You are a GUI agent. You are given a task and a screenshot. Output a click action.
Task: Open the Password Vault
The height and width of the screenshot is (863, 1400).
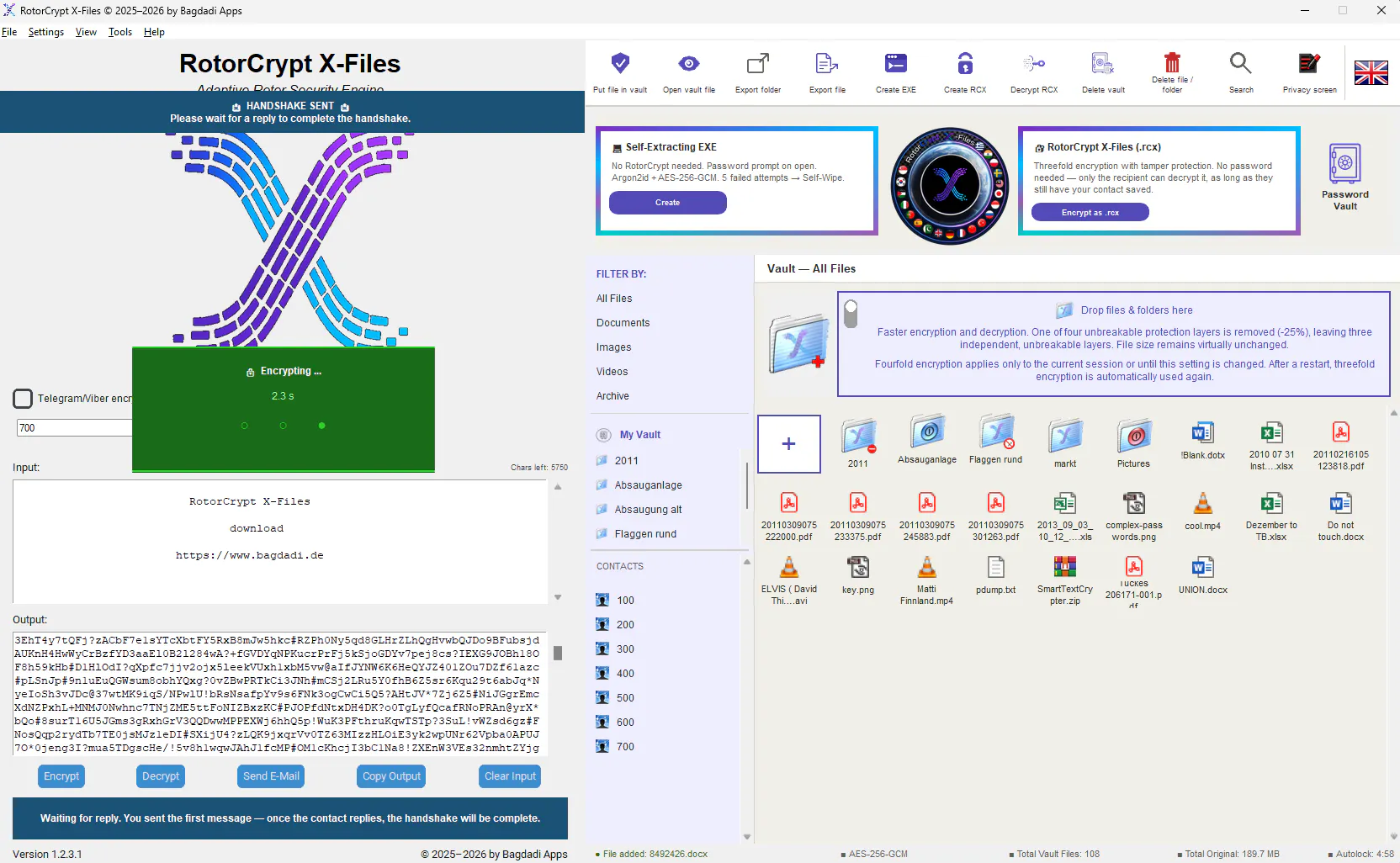[x=1345, y=177]
